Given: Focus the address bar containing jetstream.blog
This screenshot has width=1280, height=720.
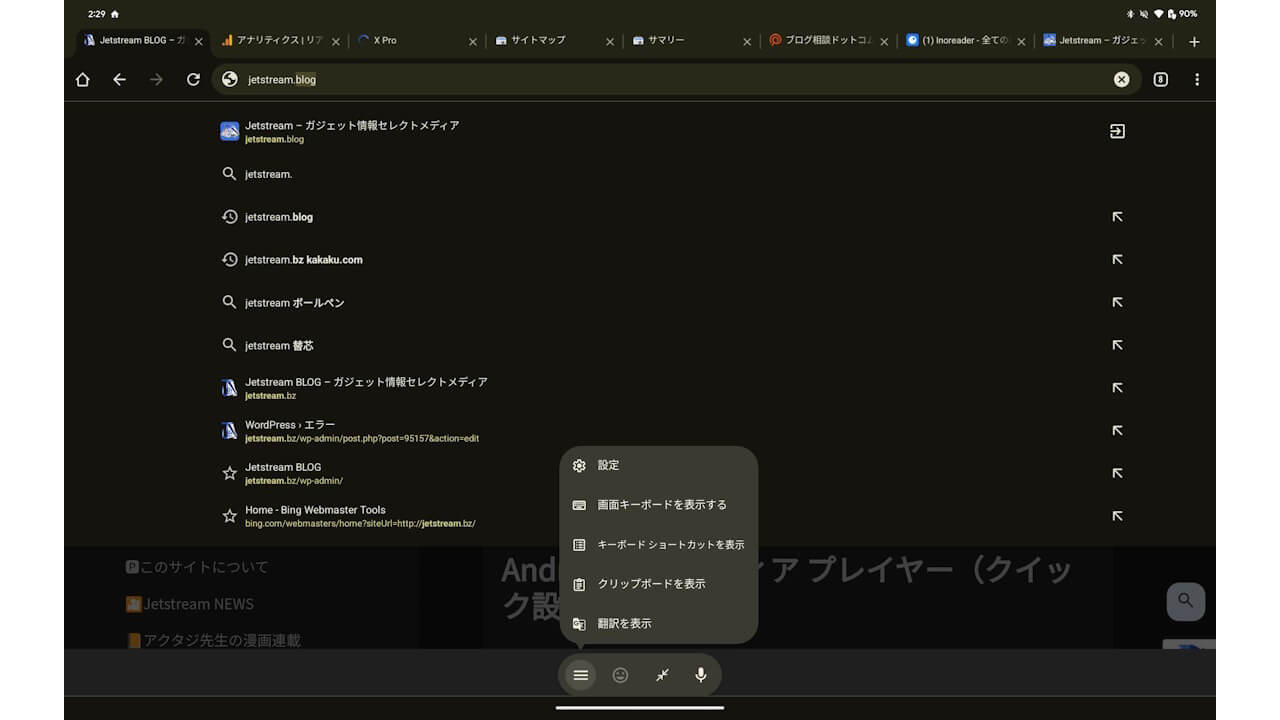Looking at the screenshot, I should 676,79.
